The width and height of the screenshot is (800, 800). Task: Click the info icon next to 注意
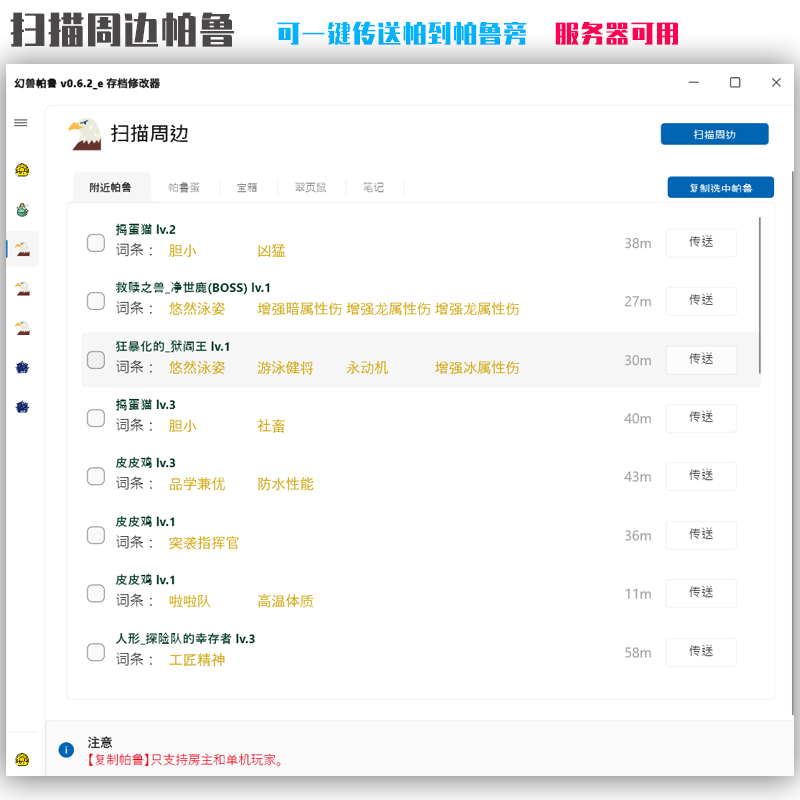click(65, 750)
